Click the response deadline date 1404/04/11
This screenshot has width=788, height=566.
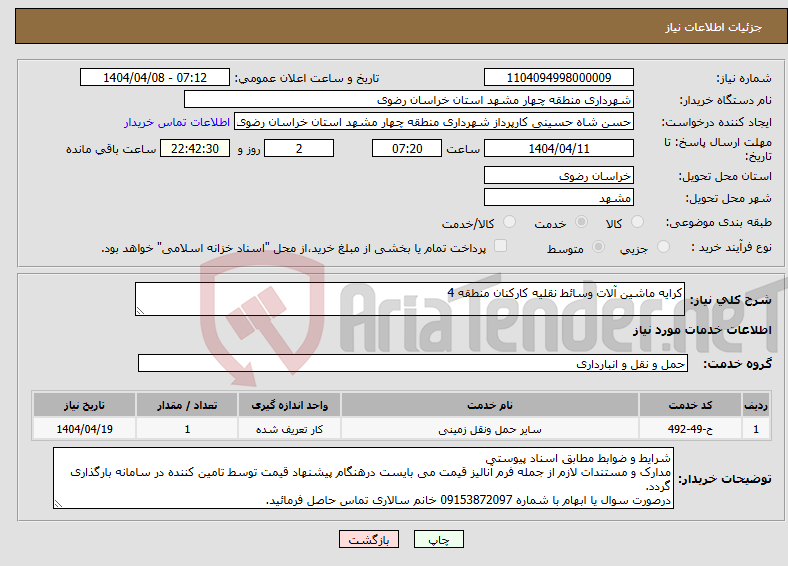tap(558, 148)
